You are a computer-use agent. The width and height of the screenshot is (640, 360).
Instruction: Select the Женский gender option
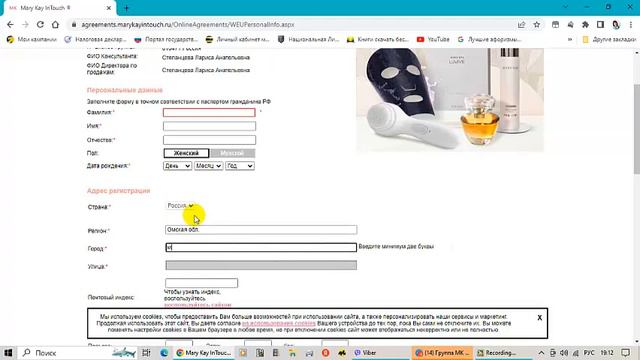[186, 153]
